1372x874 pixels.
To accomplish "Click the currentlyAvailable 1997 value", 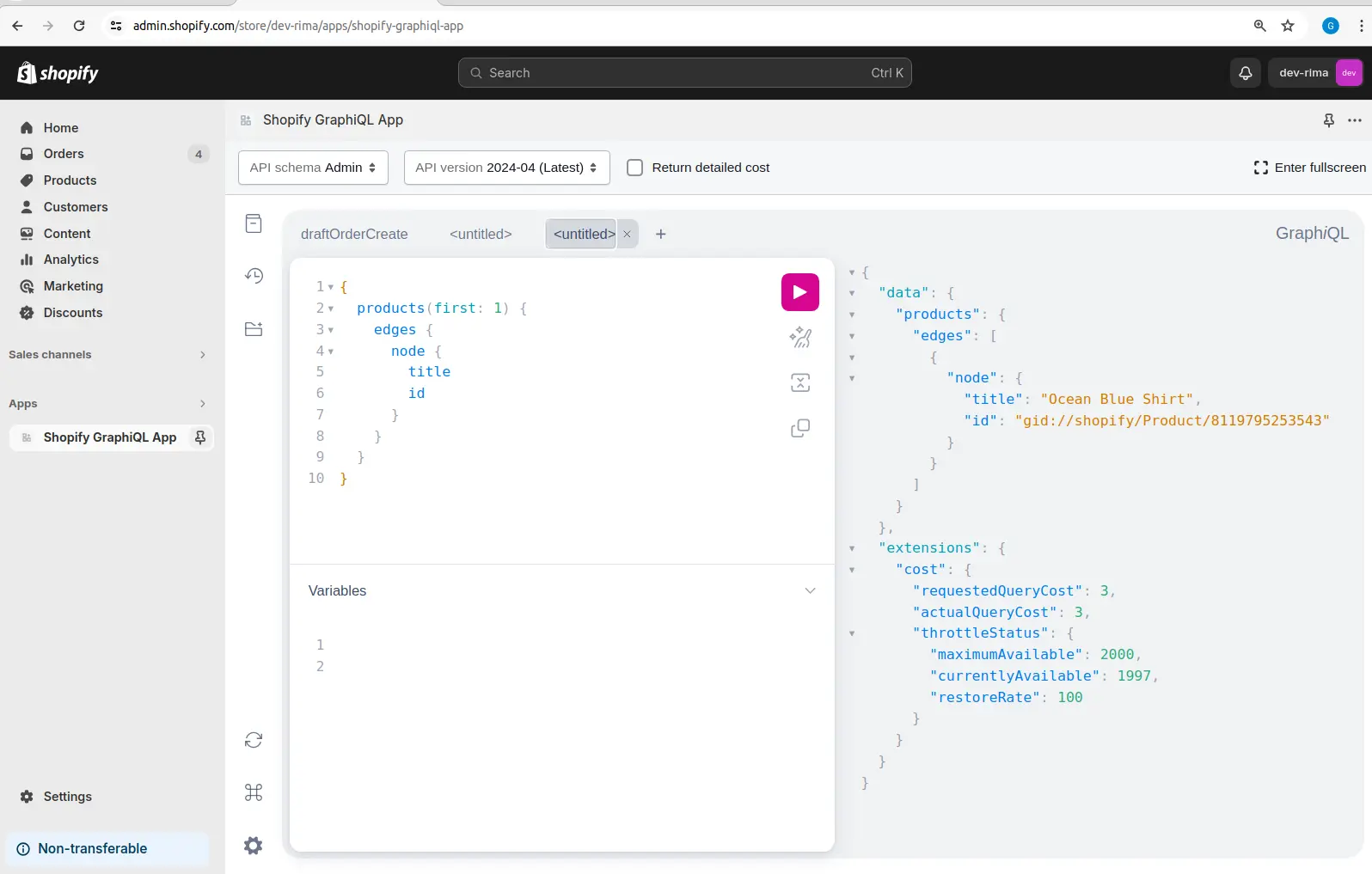I will pos(1134,676).
